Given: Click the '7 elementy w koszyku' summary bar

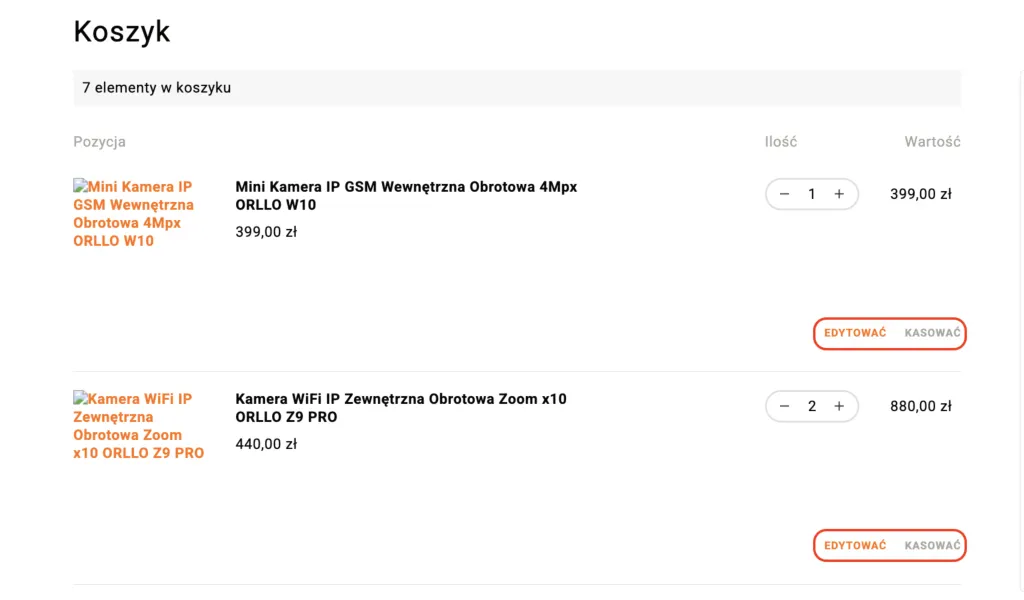Looking at the screenshot, I should click(x=516, y=88).
